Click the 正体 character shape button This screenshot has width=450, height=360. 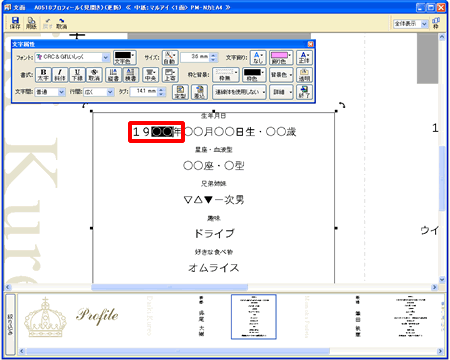coord(304,58)
